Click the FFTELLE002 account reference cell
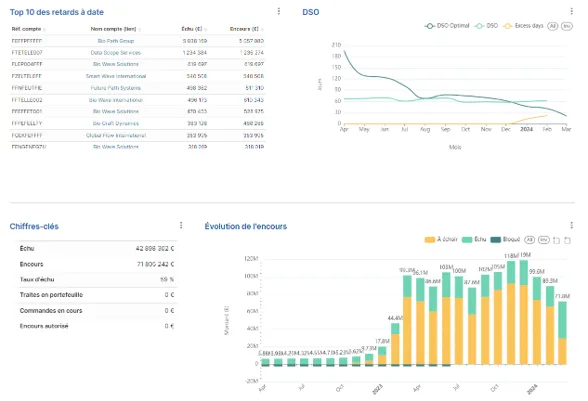Image resolution: width=588 pixels, height=401 pixels. (27, 100)
